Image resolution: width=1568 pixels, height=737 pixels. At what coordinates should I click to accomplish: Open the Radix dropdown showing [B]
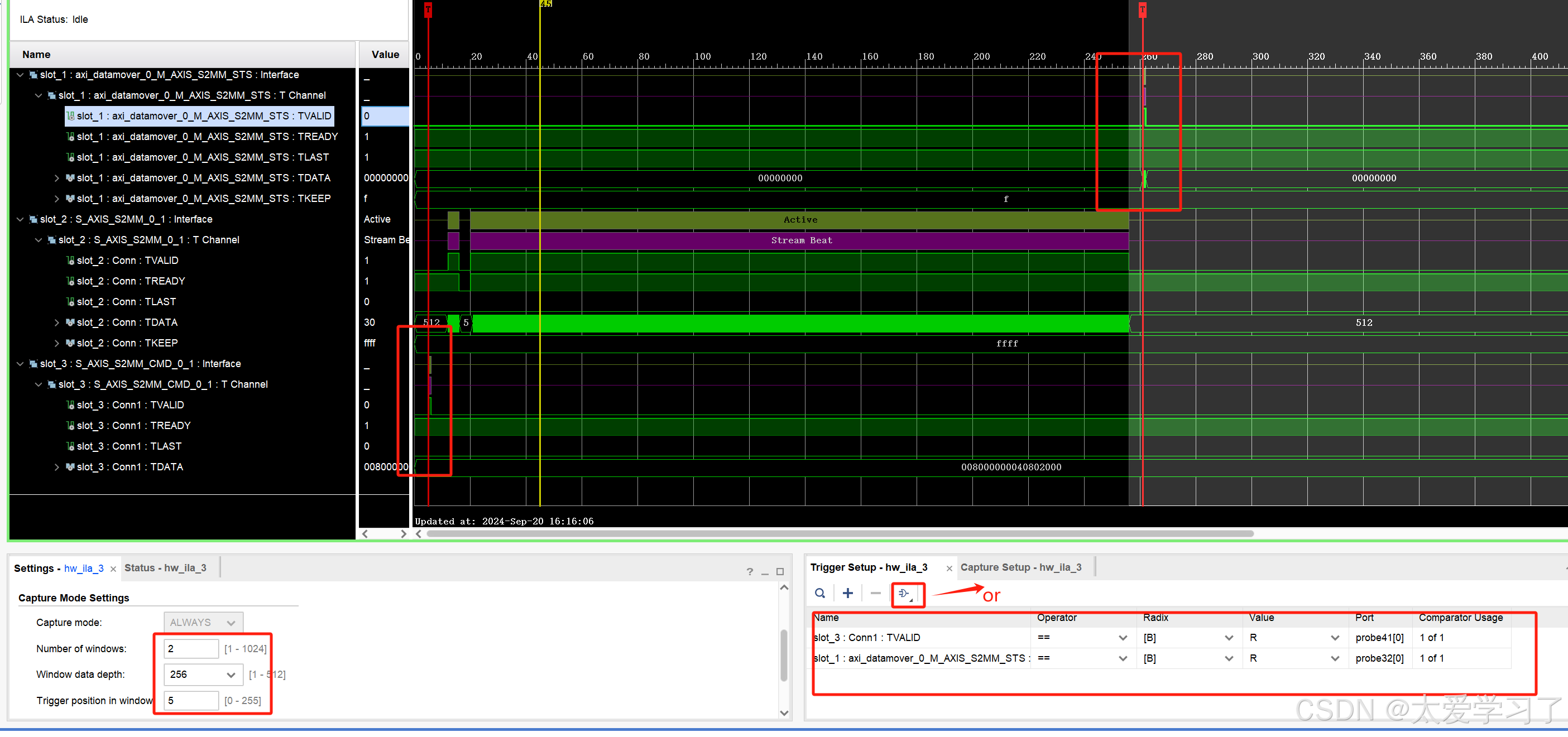[x=1229, y=637]
